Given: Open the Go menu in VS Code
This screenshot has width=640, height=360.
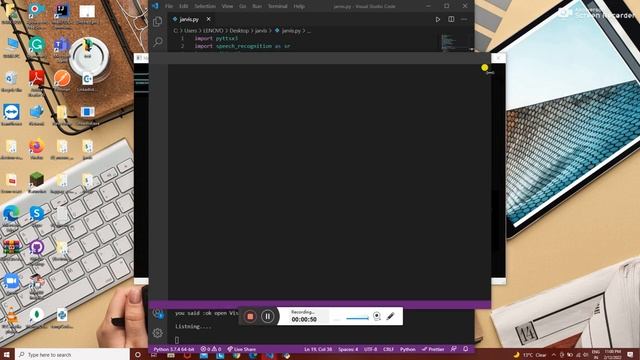Looking at the screenshot, I should [x=243, y=6].
